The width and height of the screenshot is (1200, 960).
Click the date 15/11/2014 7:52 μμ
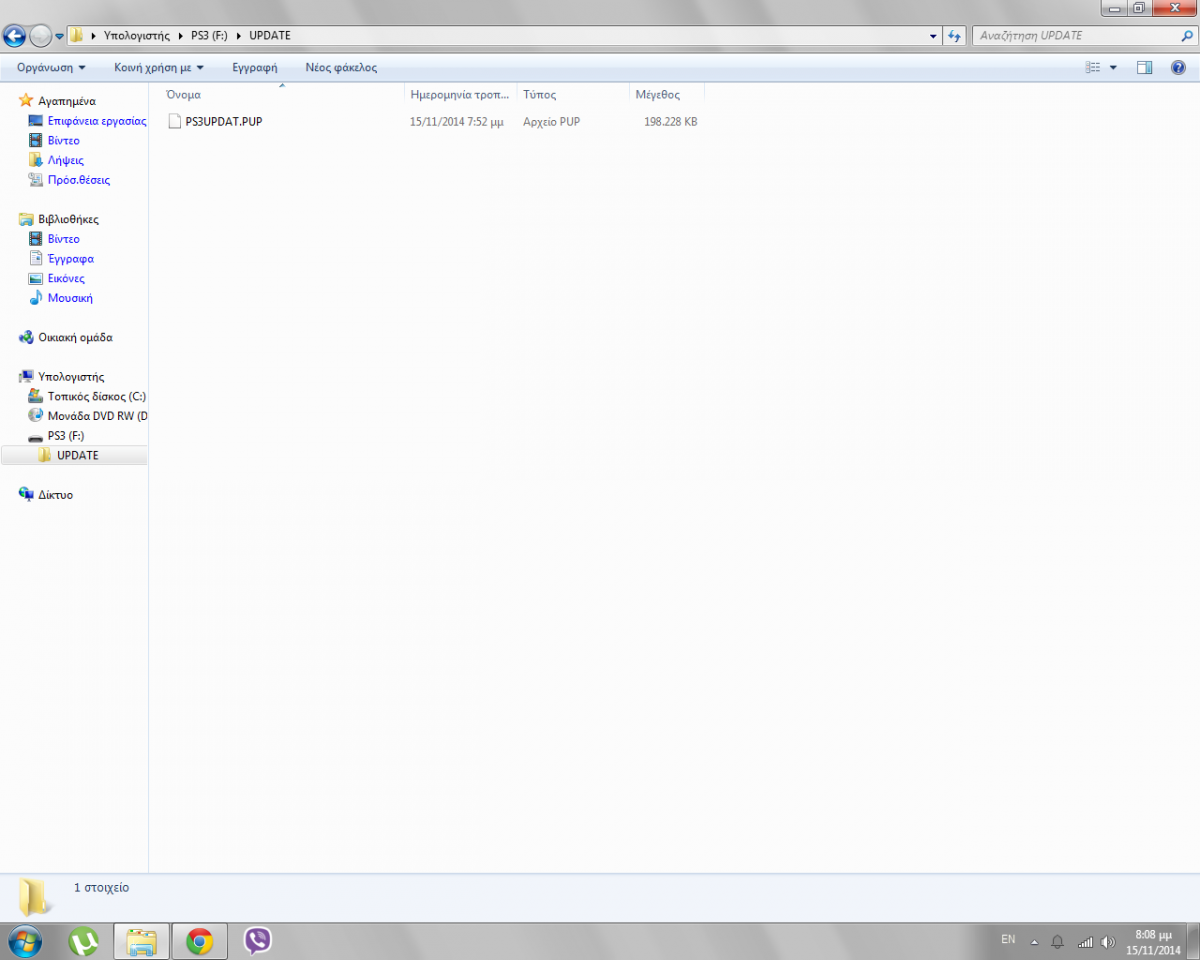pos(457,122)
